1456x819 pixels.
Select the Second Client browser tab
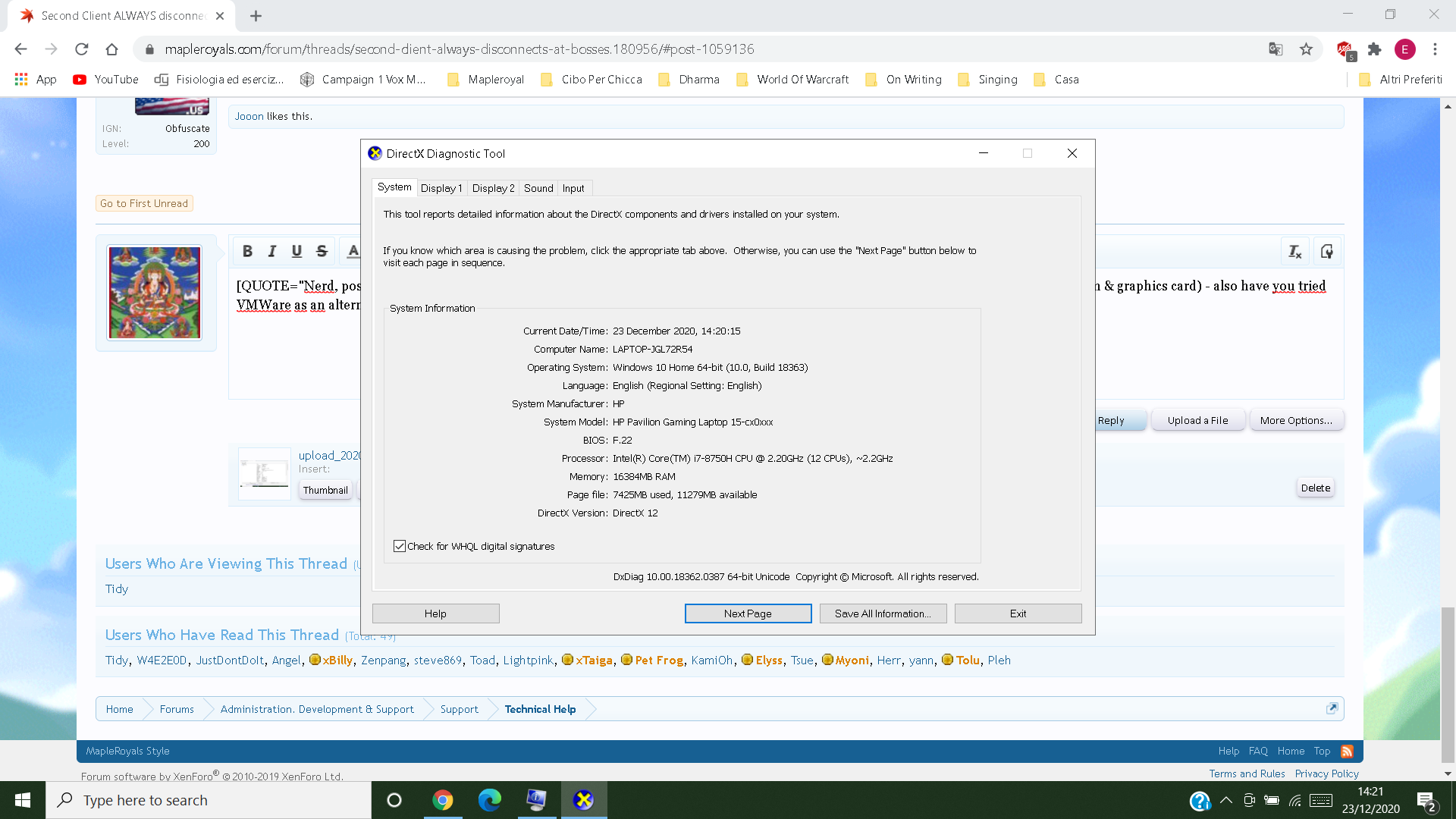[121, 16]
